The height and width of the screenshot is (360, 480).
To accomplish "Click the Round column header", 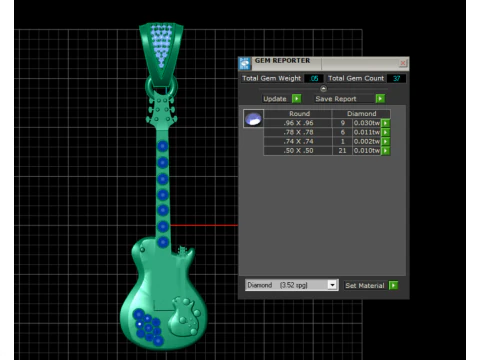I will 299,114.
